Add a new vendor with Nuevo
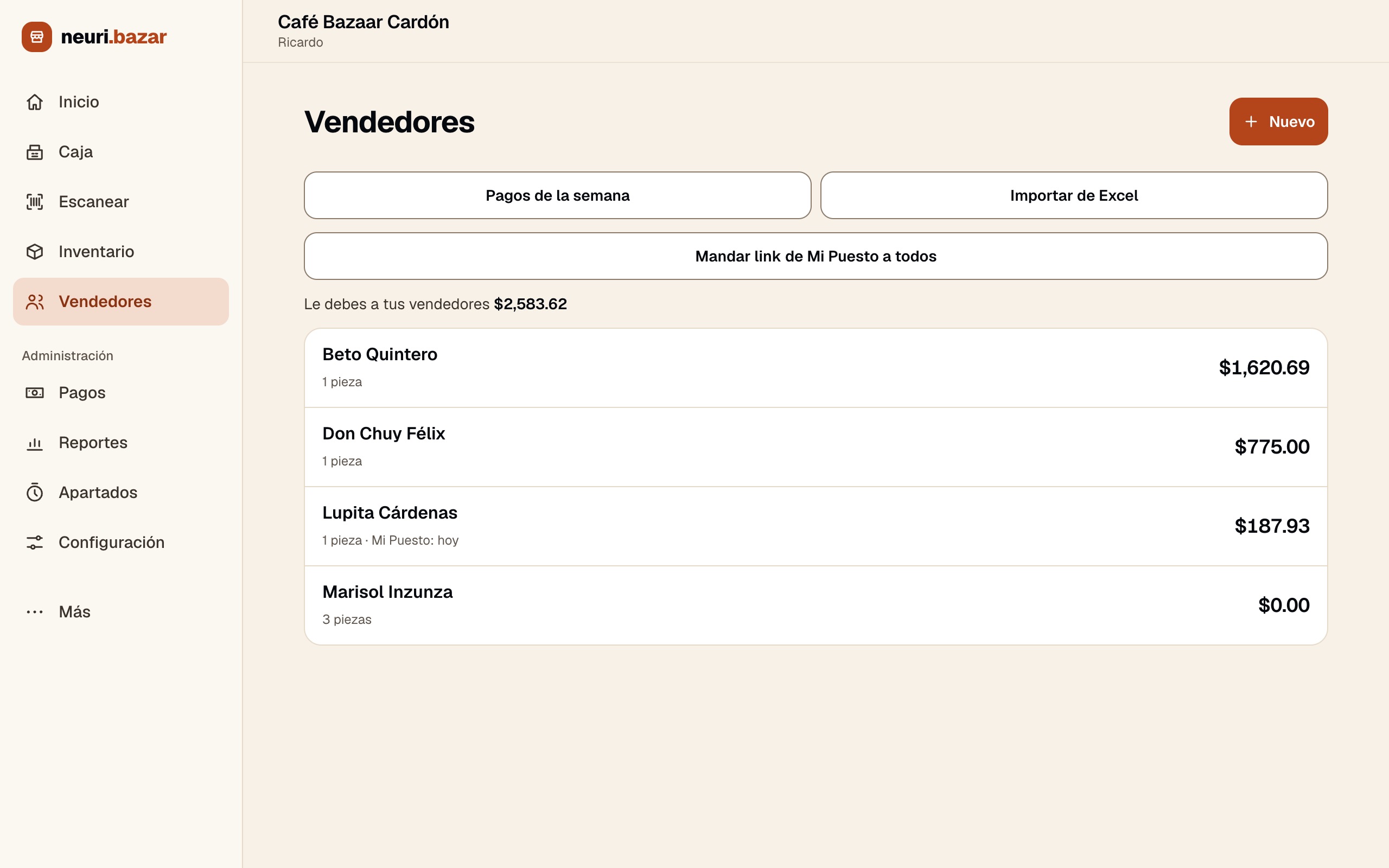The height and width of the screenshot is (868, 1389). [1278, 122]
